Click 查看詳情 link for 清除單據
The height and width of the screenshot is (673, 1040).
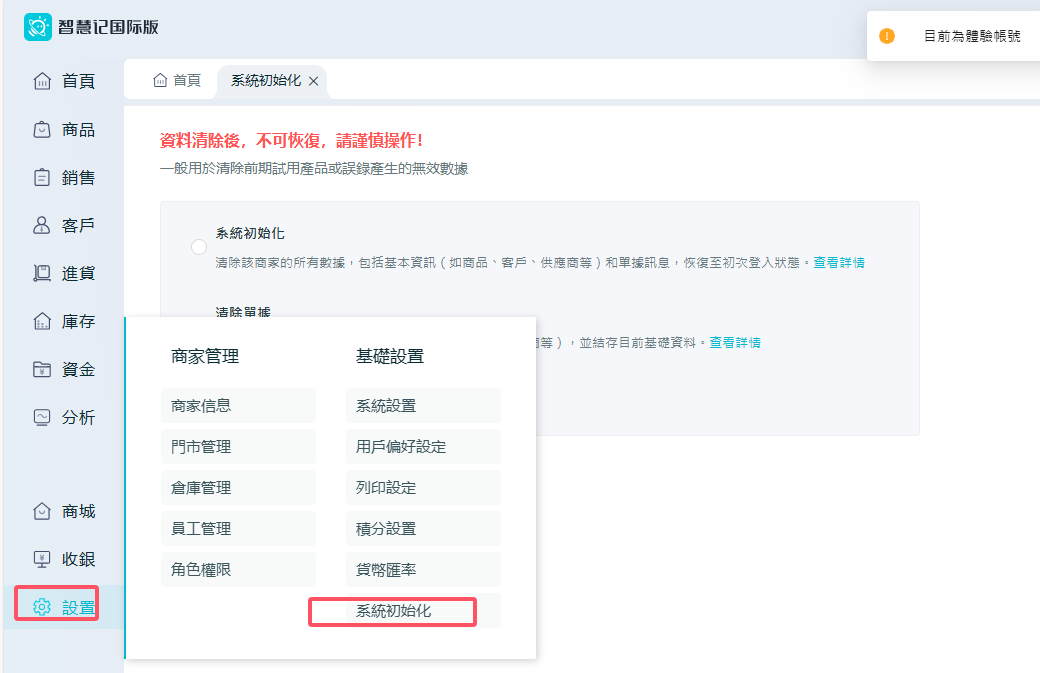734,342
